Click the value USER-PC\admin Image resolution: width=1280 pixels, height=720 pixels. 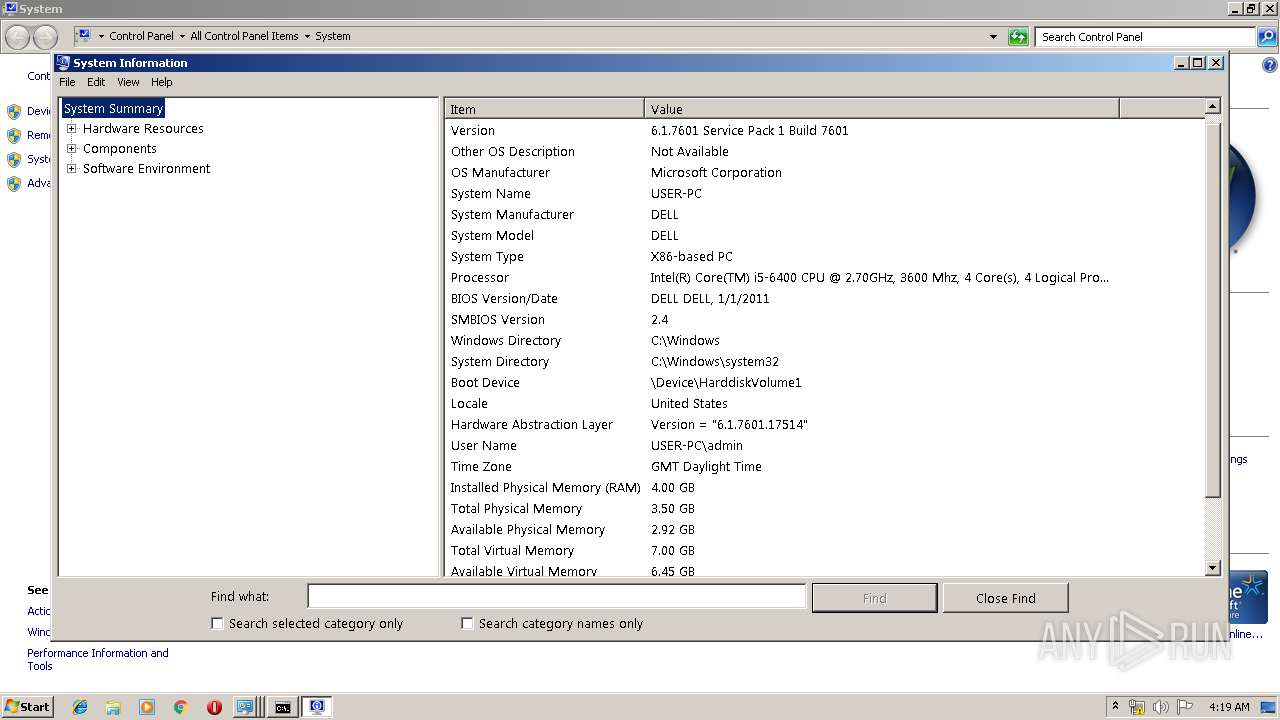696,445
